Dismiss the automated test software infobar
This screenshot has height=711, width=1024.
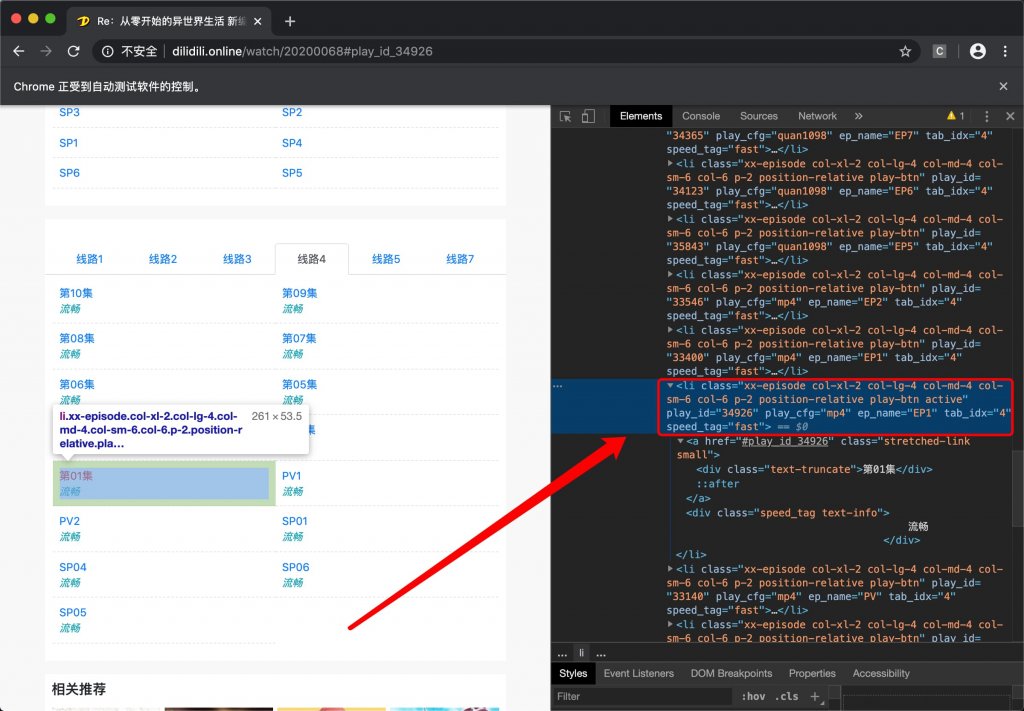coord(1003,87)
